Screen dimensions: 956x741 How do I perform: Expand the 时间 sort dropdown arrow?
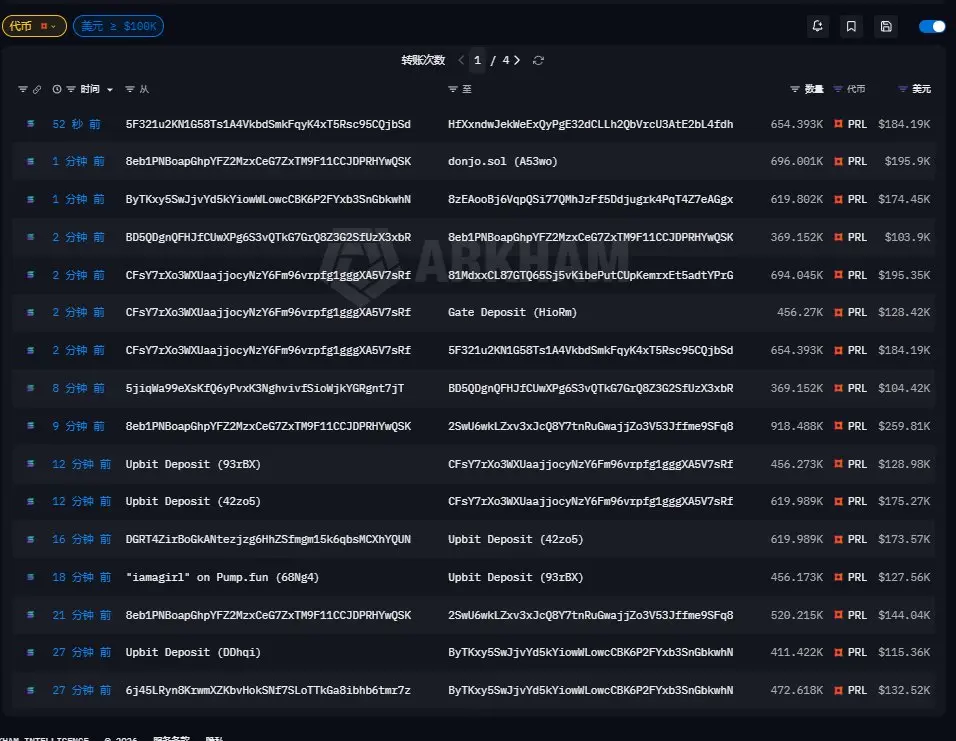[110, 90]
